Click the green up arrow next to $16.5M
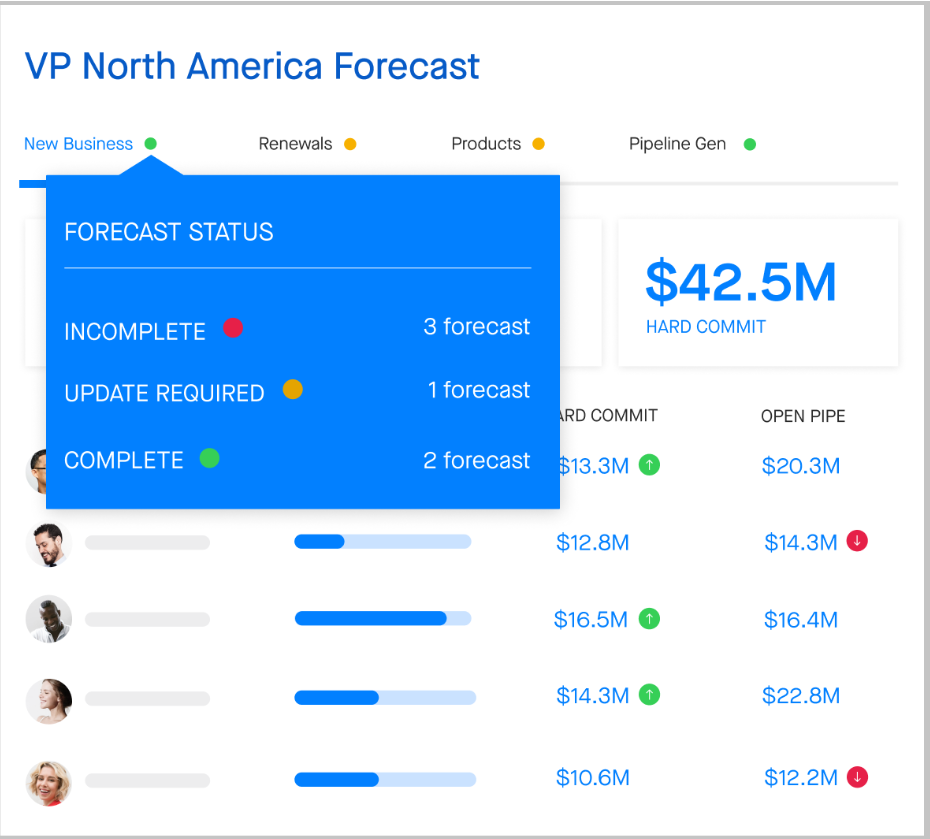This screenshot has width=930, height=839. click(649, 619)
